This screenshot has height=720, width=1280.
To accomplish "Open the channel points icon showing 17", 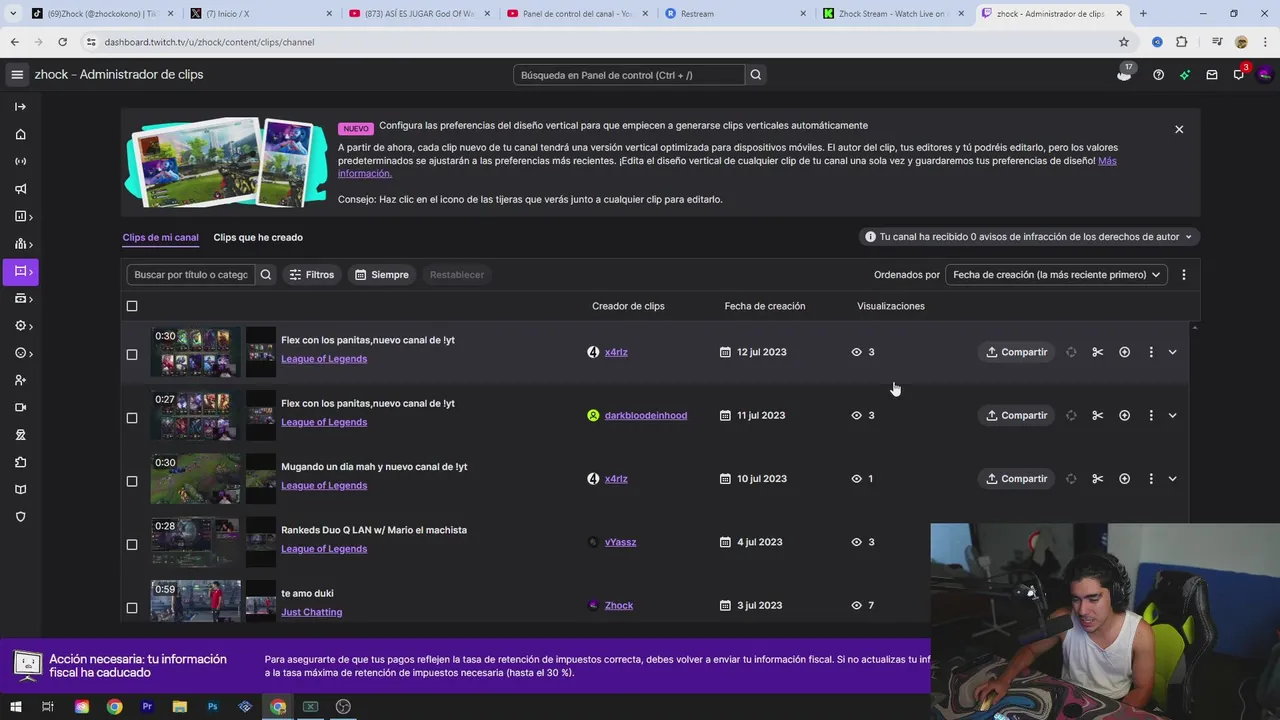I will pos(1125,73).
